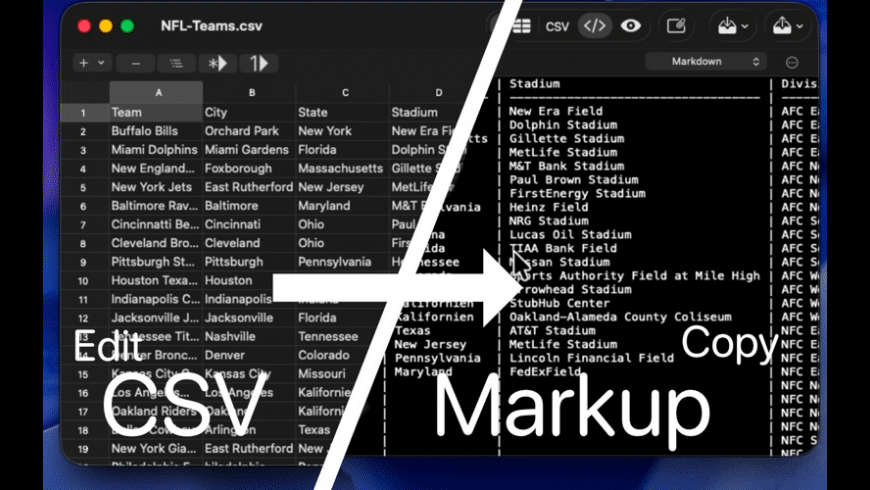
Task: Click "Gillette Stadium" in the Markdown output
Action: pos(566,139)
